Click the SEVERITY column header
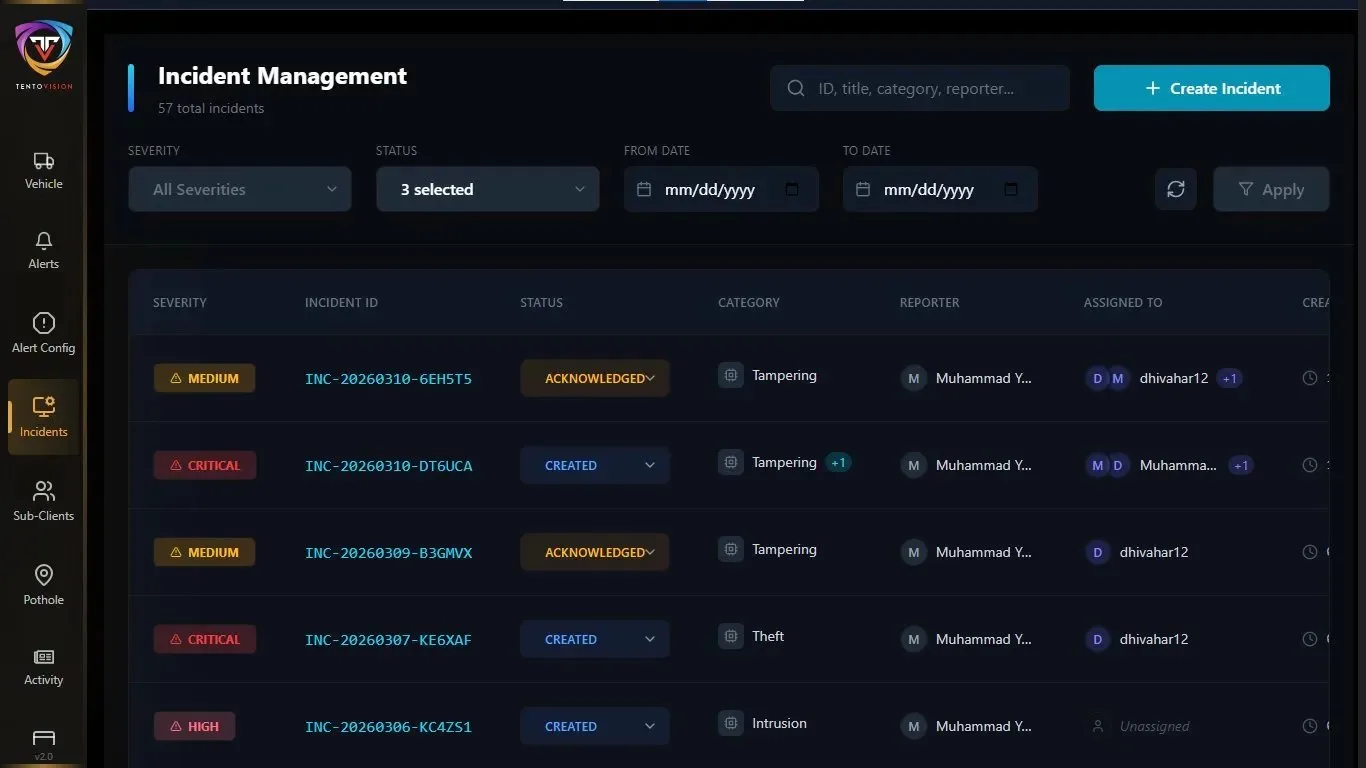The image size is (1366, 768). click(180, 302)
